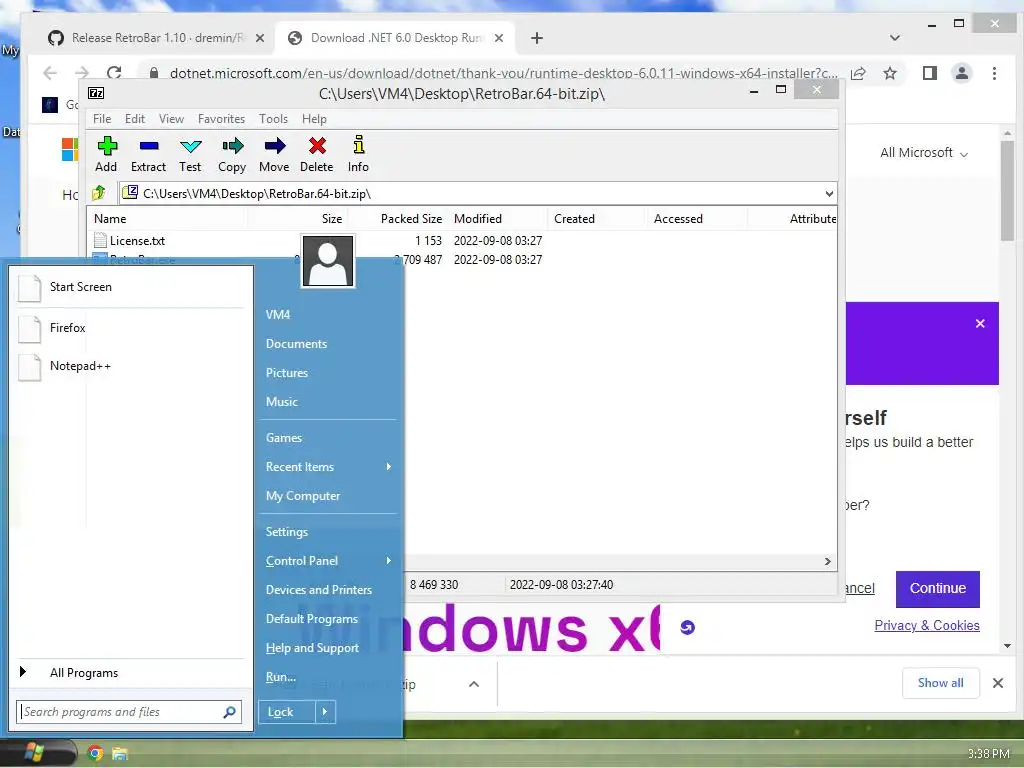Switch to the Download .NET 6.0 tab
This screenshot has width=1024, height=768.
pos(396,38)
